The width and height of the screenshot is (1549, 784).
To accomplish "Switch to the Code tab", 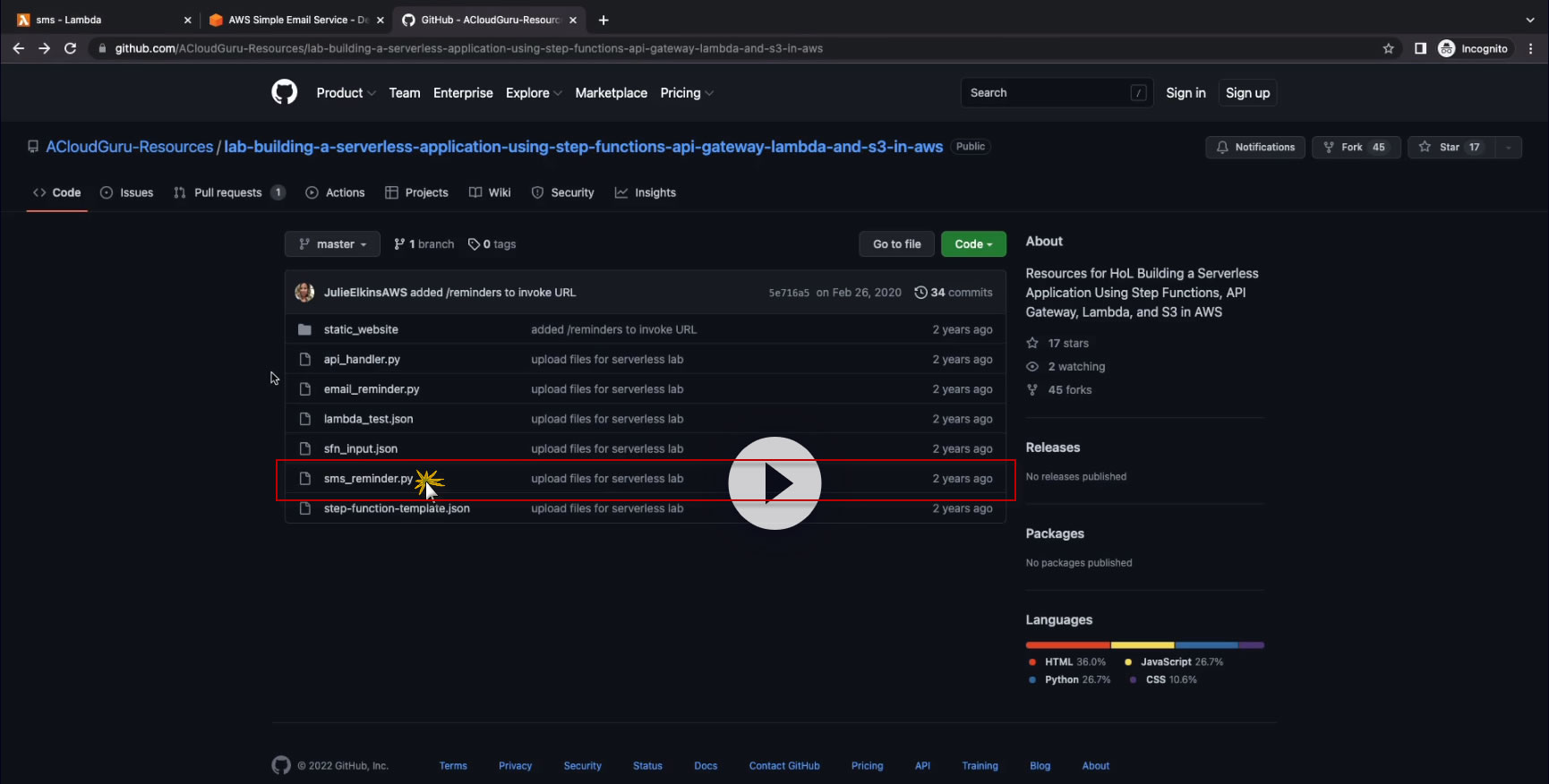I will coord(57,192).
